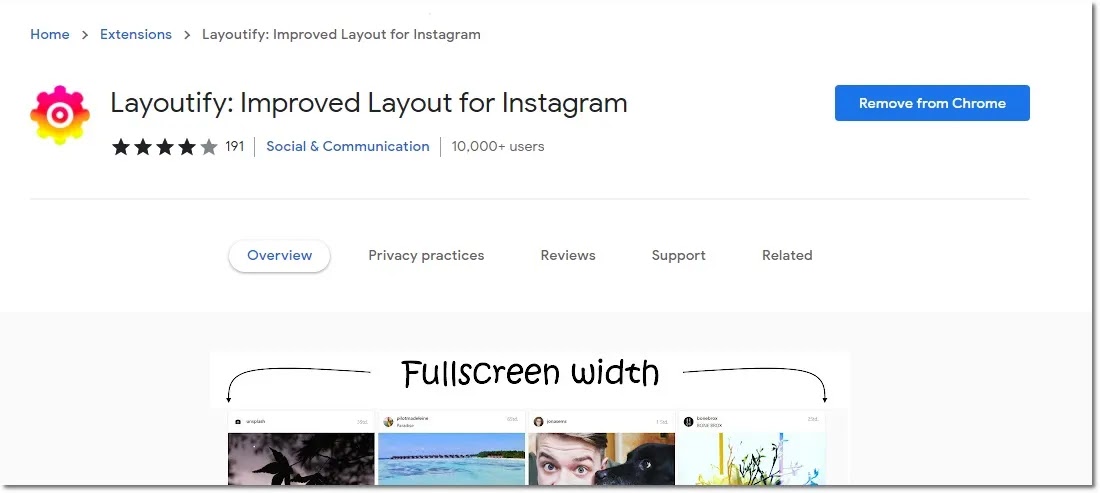The image size is (1100, 493).
Task: Click the black avatar beside the flowers post
Action: 688,421
